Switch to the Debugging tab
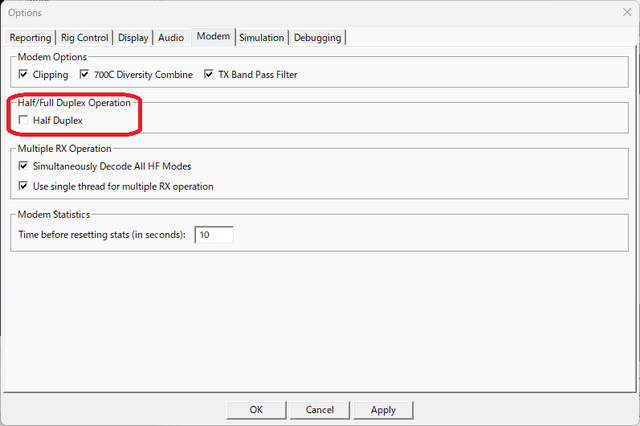 click(318, 38)
